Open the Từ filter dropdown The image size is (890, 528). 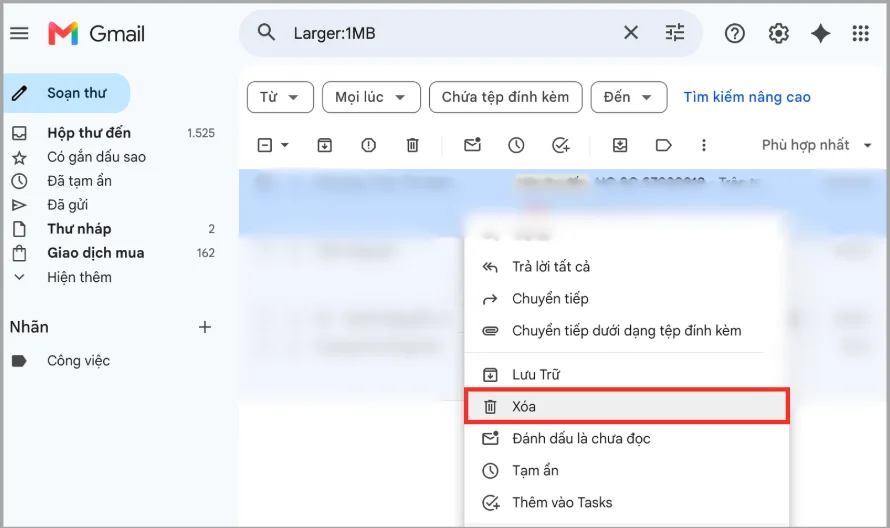point(280,97)
